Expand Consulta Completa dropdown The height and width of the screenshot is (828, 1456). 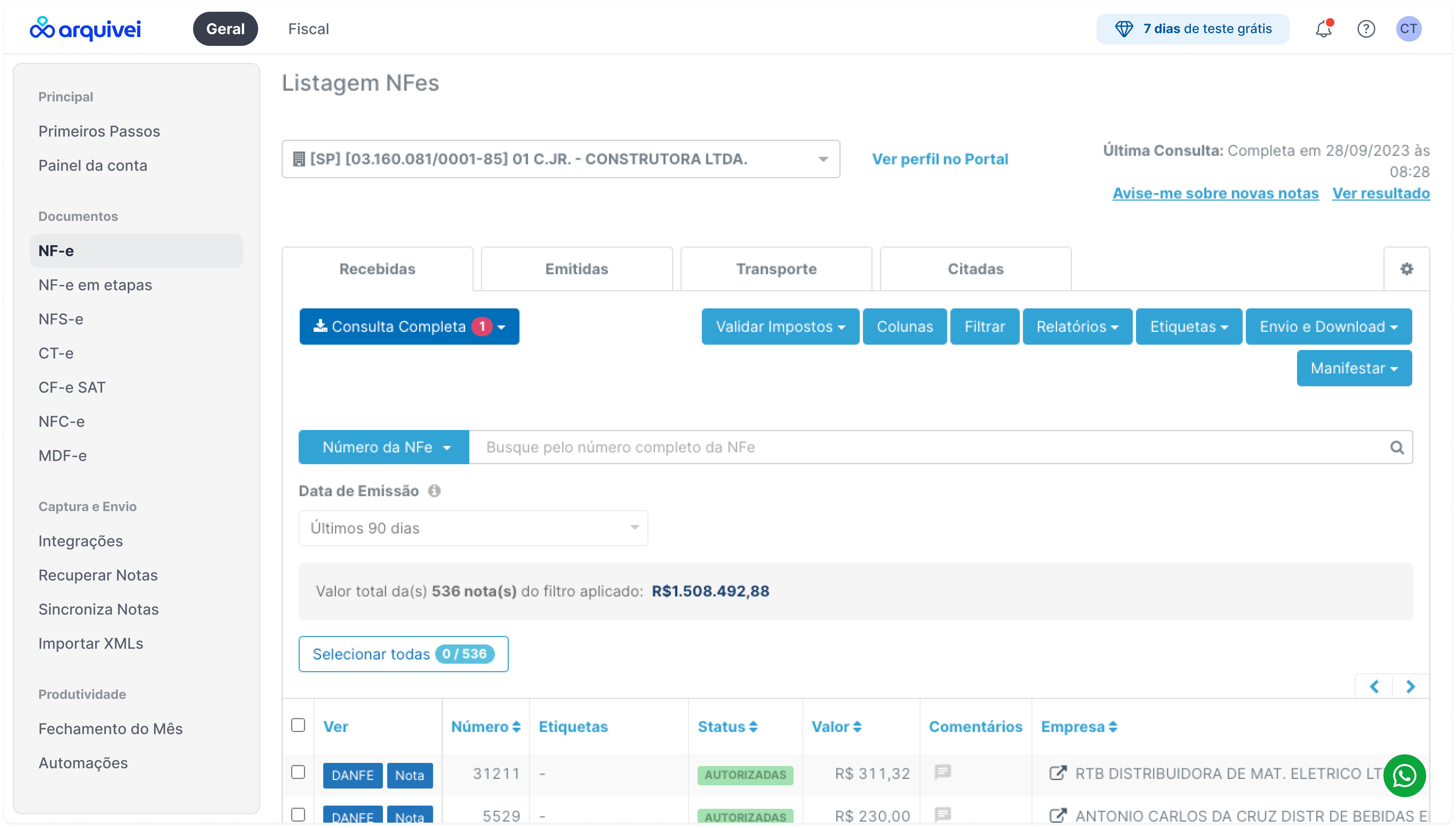pos(501,327)
